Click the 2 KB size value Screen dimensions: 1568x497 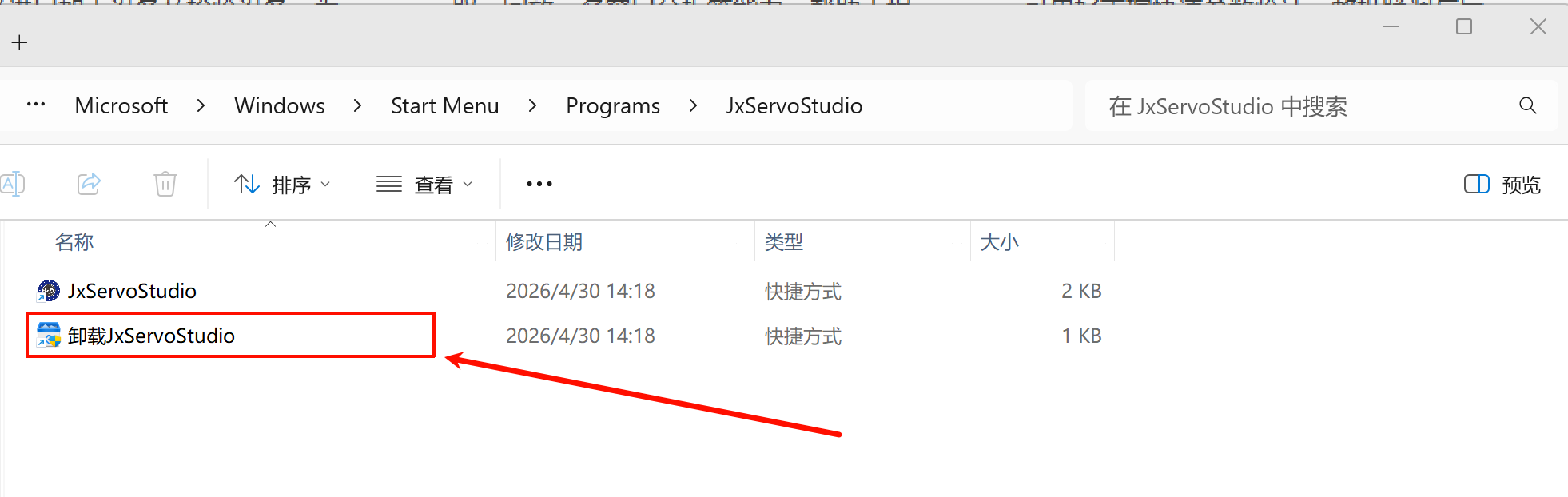(1081, 291)
